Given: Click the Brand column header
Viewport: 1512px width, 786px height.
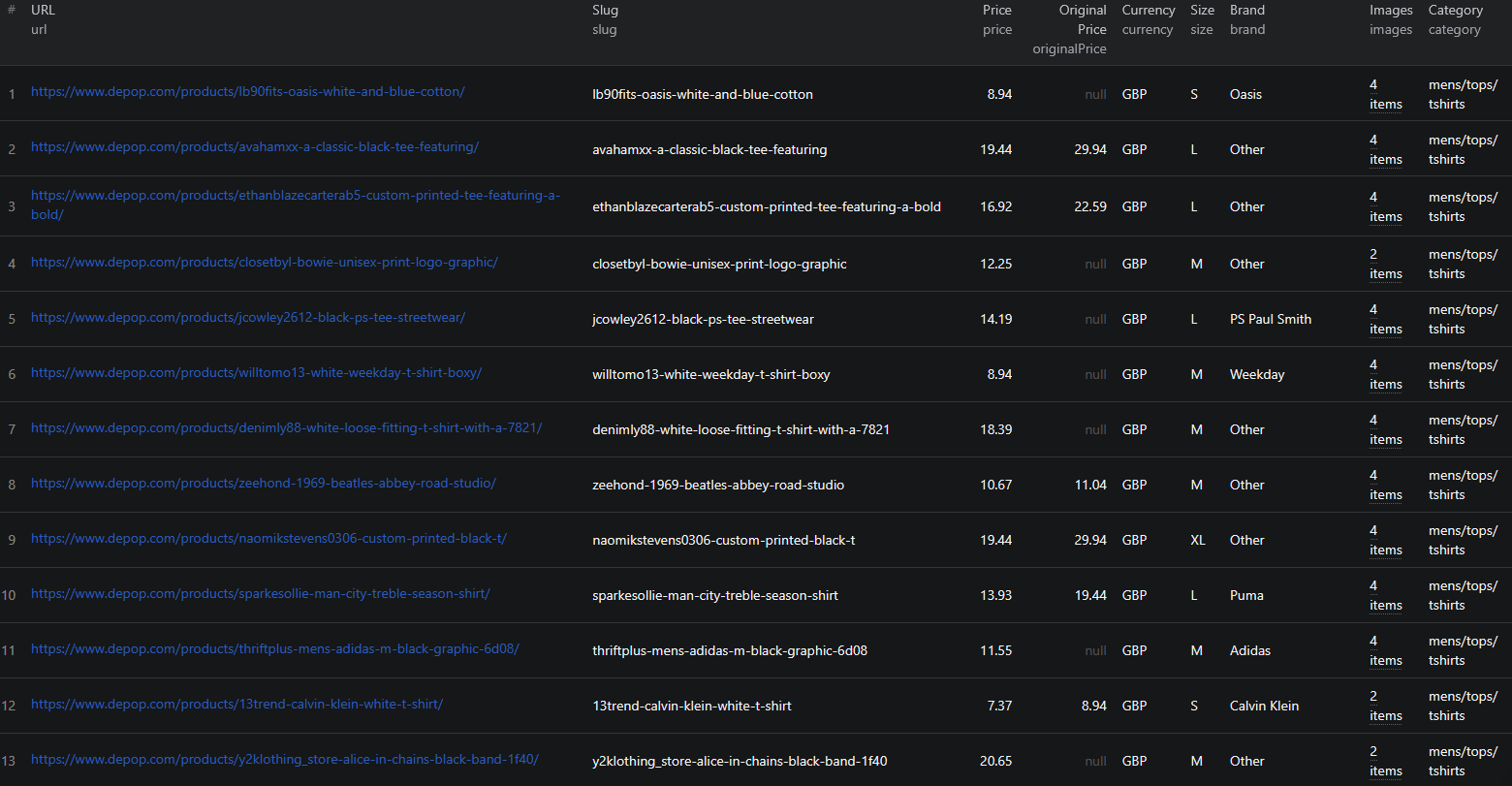Looking at the screenshot, I should click(1246, 11).
